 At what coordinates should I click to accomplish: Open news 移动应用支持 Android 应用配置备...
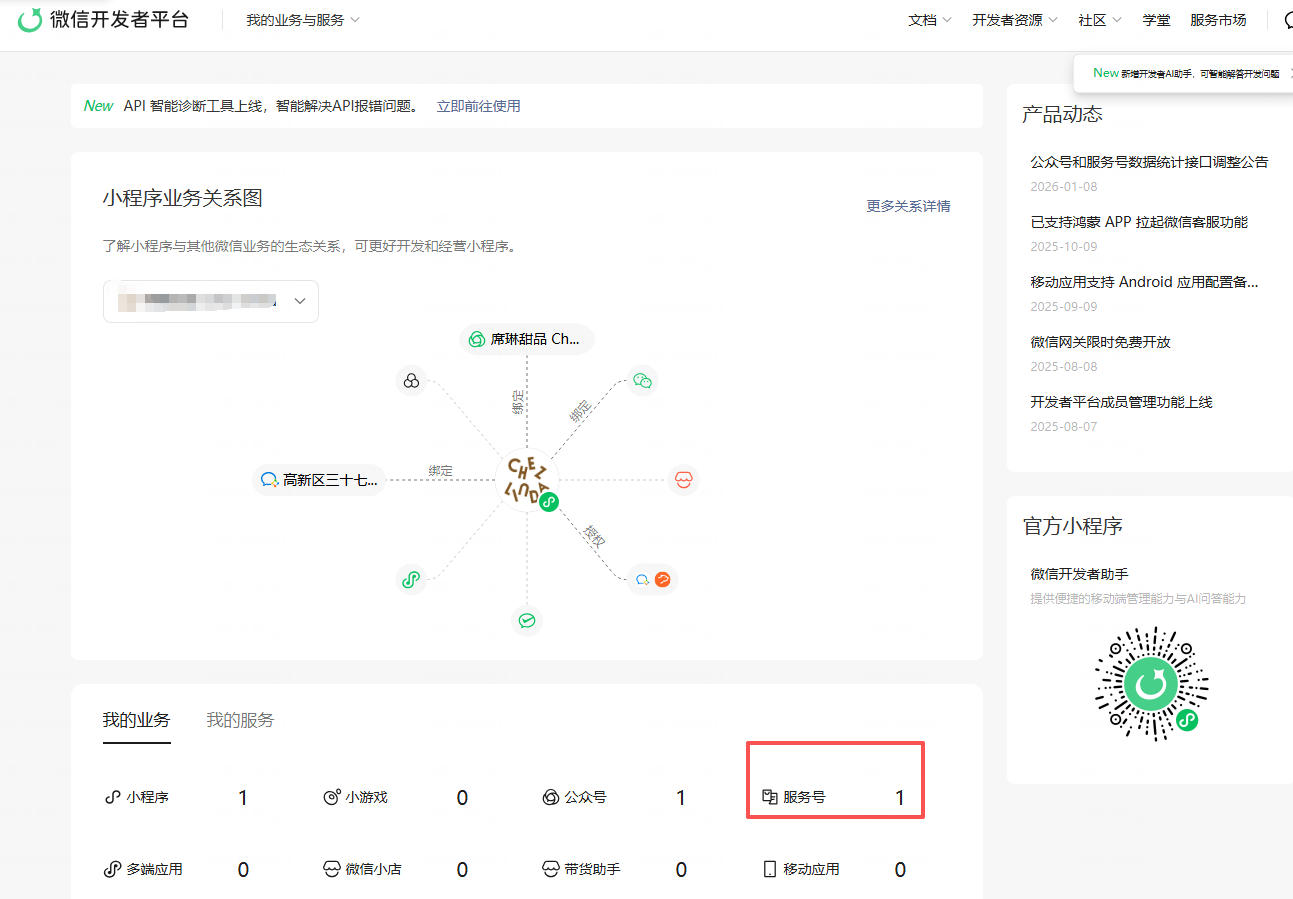[1144, 282]
